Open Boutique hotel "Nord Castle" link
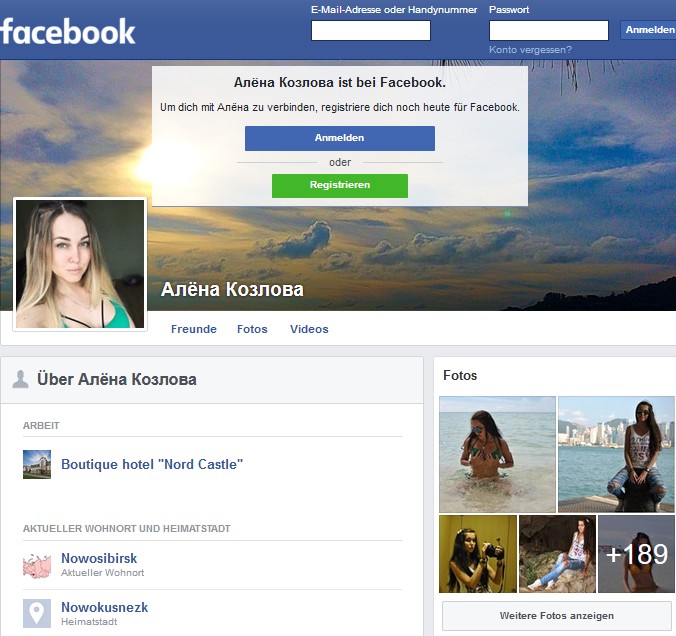The height and width of the screenshot is (636, 676). click(x=152, y=464)
